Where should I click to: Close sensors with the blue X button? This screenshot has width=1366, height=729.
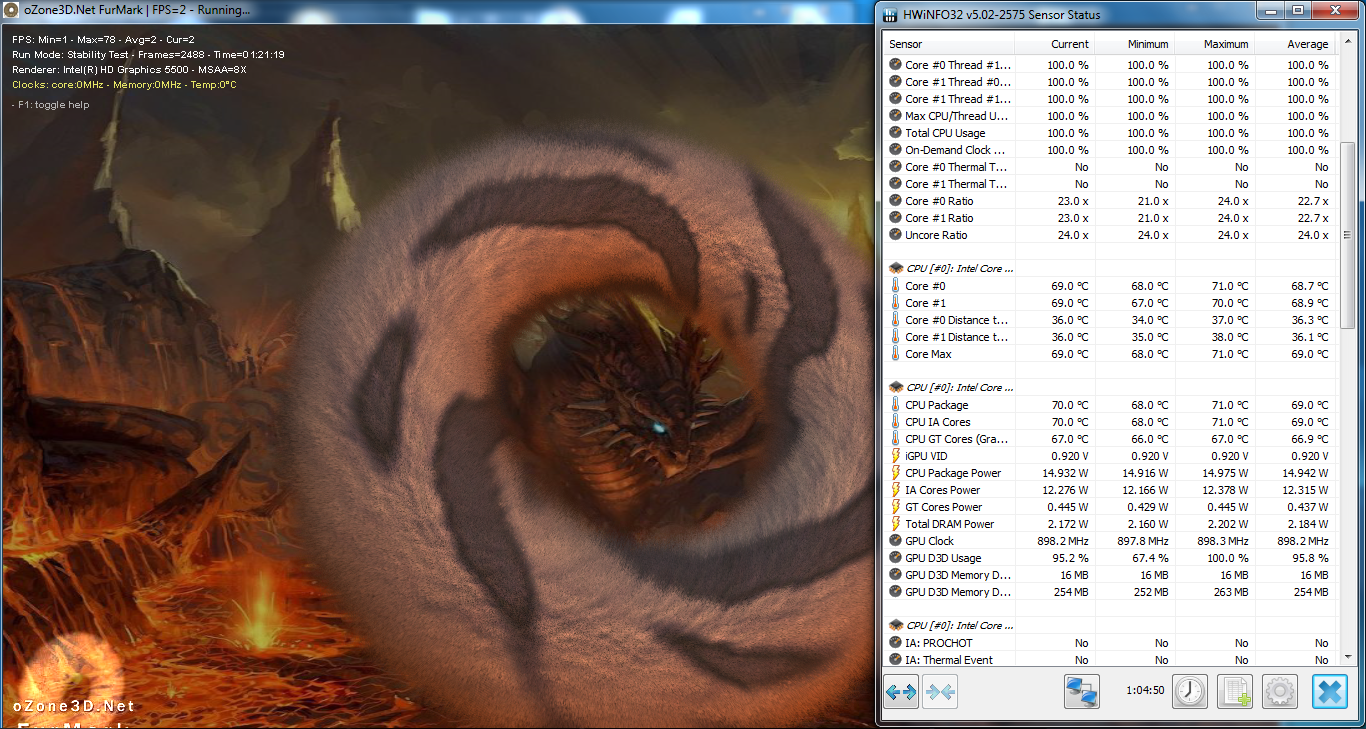click(1330, 691)
